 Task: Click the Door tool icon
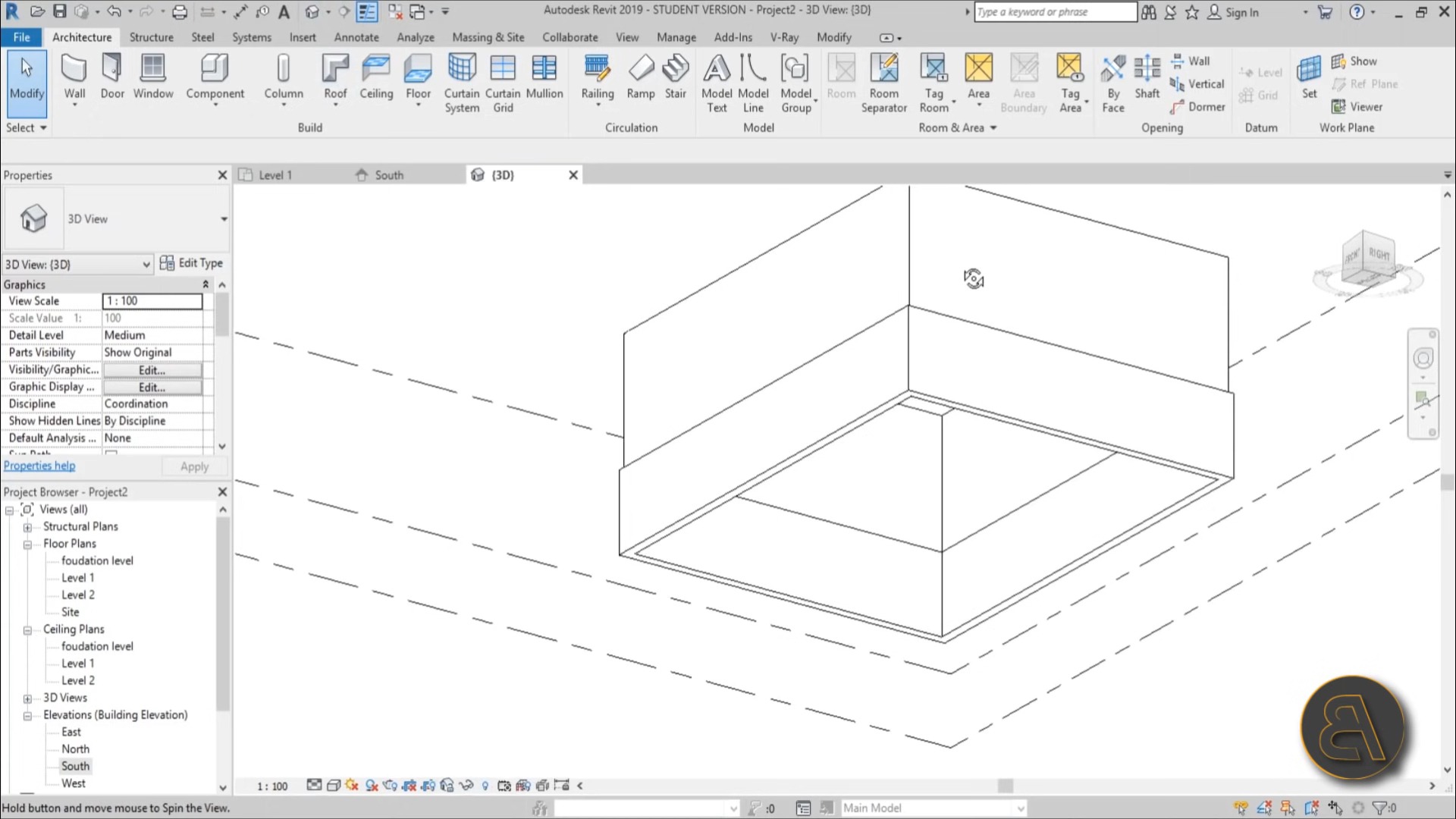[112, 69]
